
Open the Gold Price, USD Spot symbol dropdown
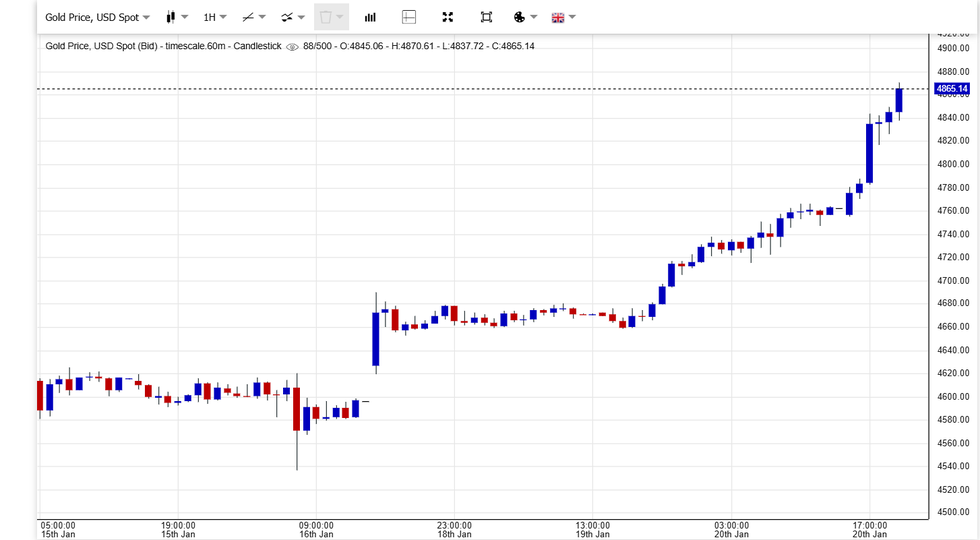point(97,17)
